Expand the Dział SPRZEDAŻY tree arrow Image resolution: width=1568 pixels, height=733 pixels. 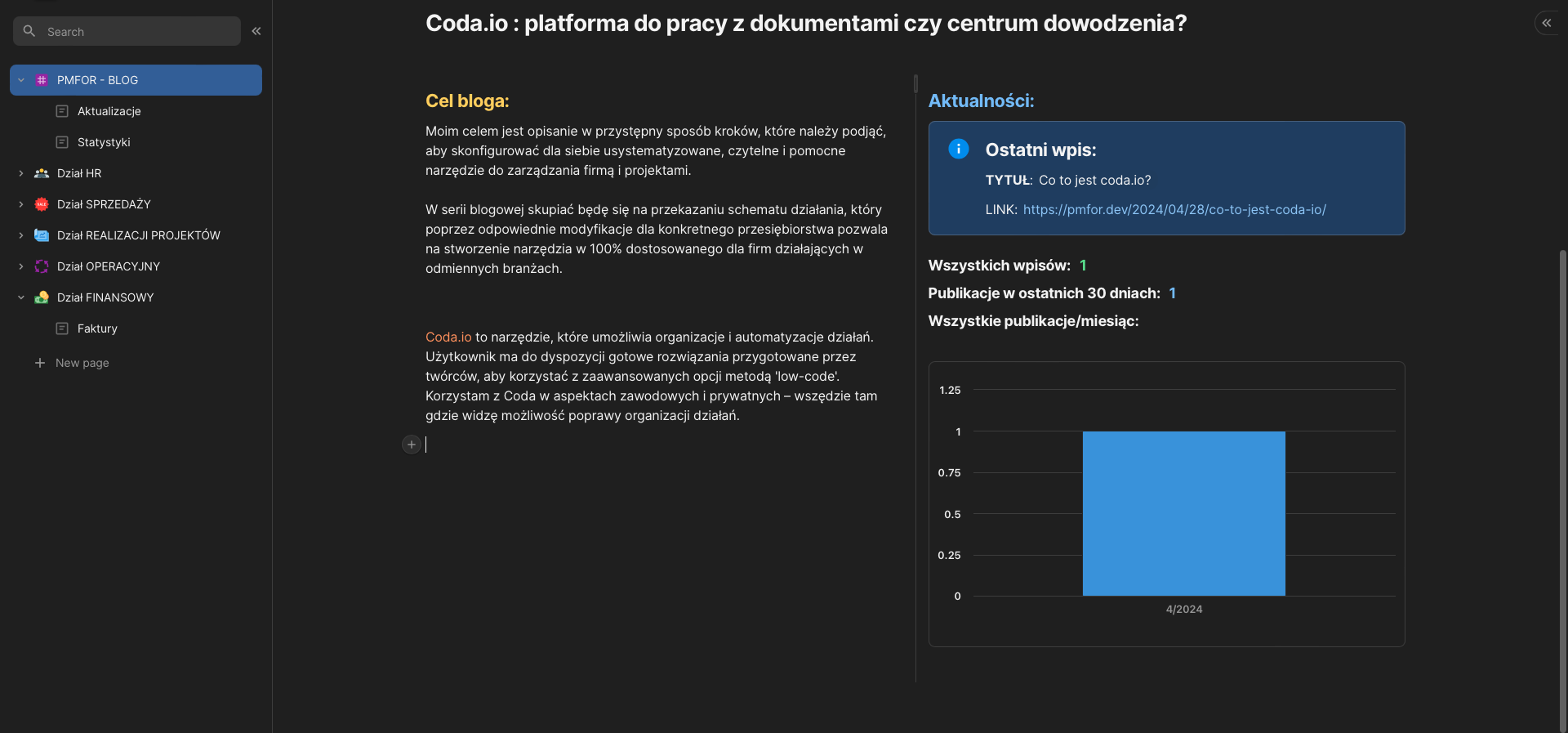(21, 204)
